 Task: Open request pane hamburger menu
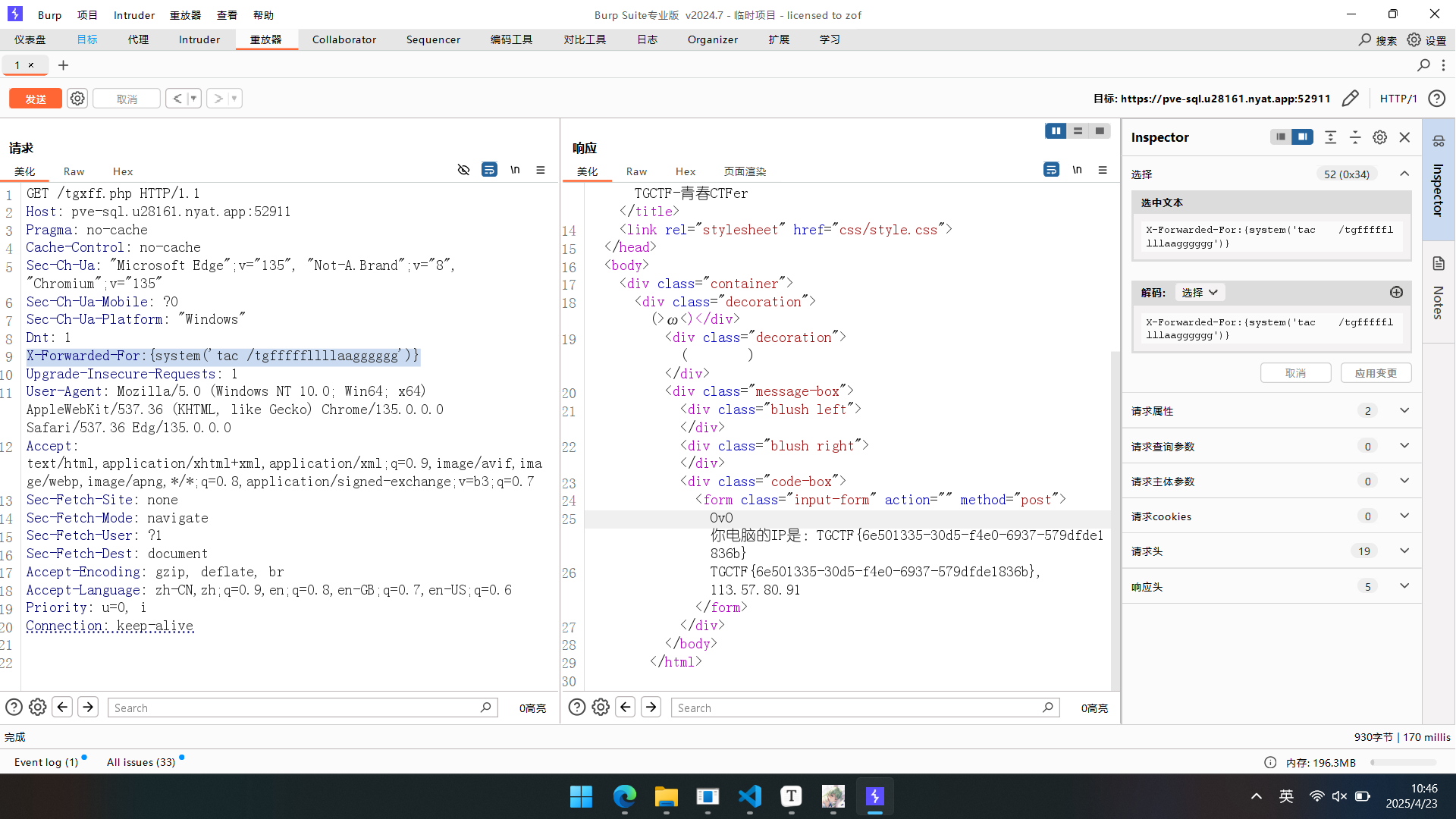(541, 170)
